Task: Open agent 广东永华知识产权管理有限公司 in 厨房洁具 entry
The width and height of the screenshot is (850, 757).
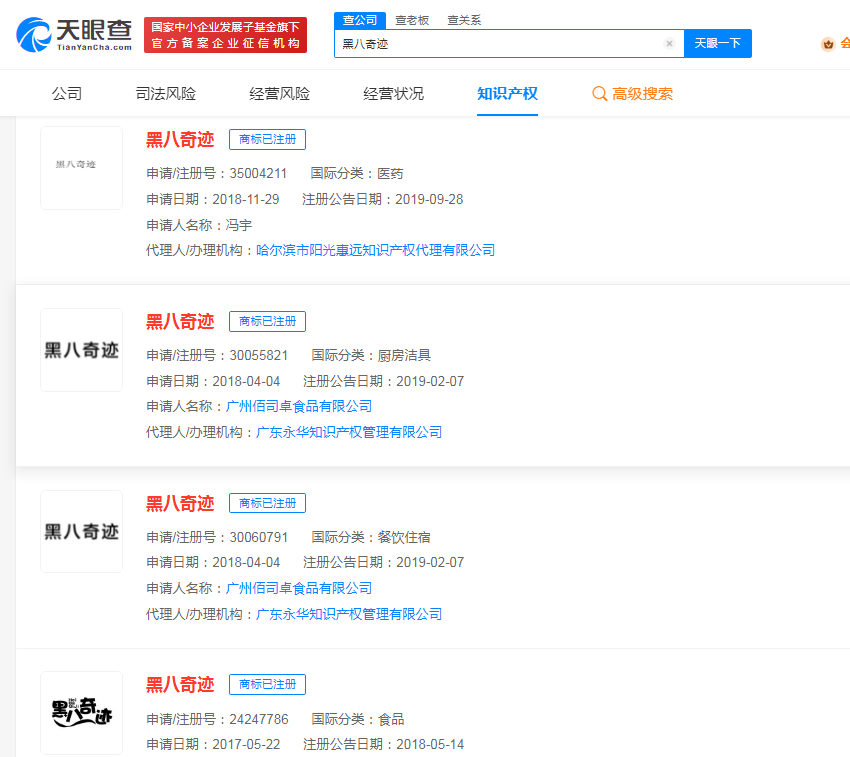Action: [x=349, y=432]
